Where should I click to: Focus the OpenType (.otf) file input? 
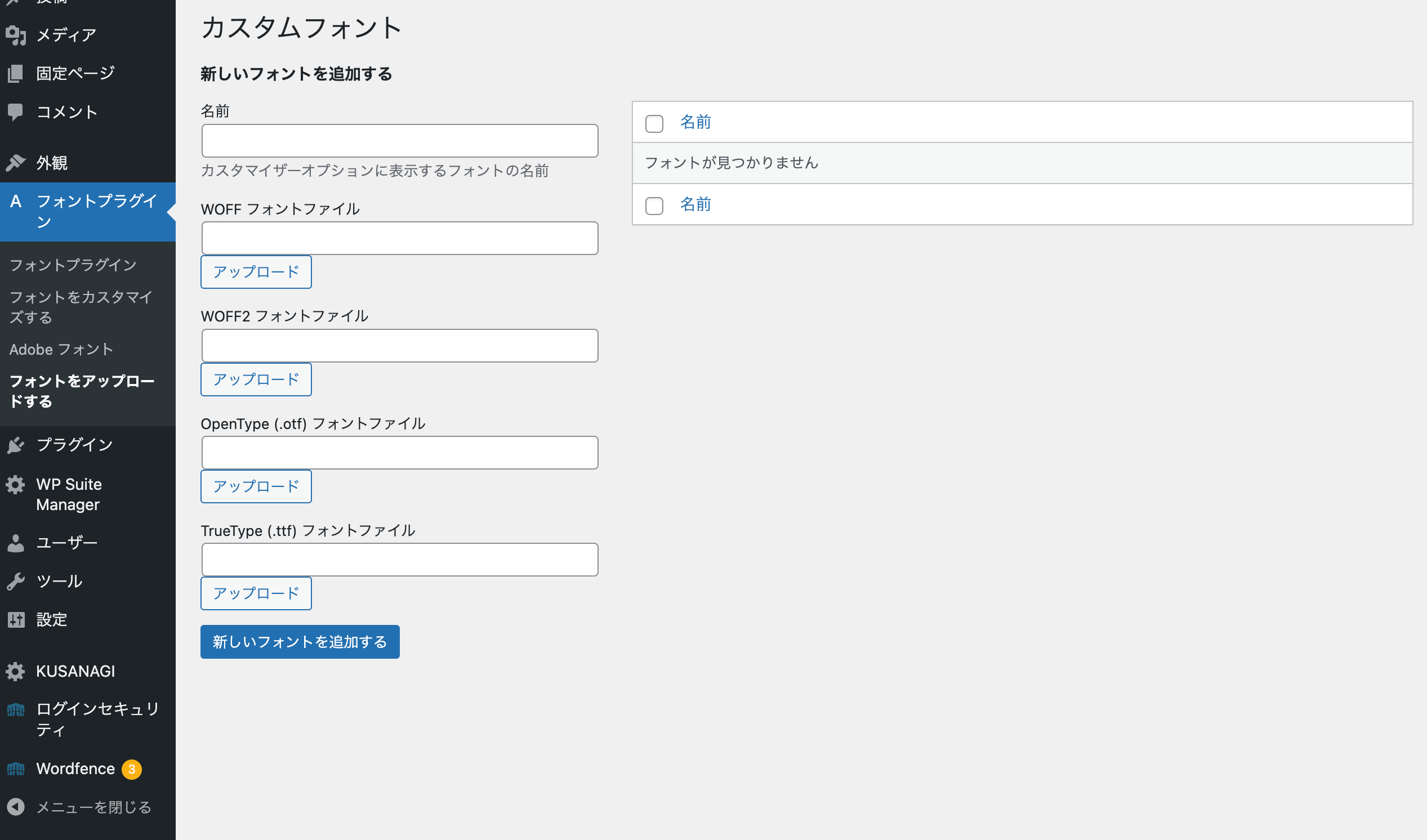coord(400,453)
